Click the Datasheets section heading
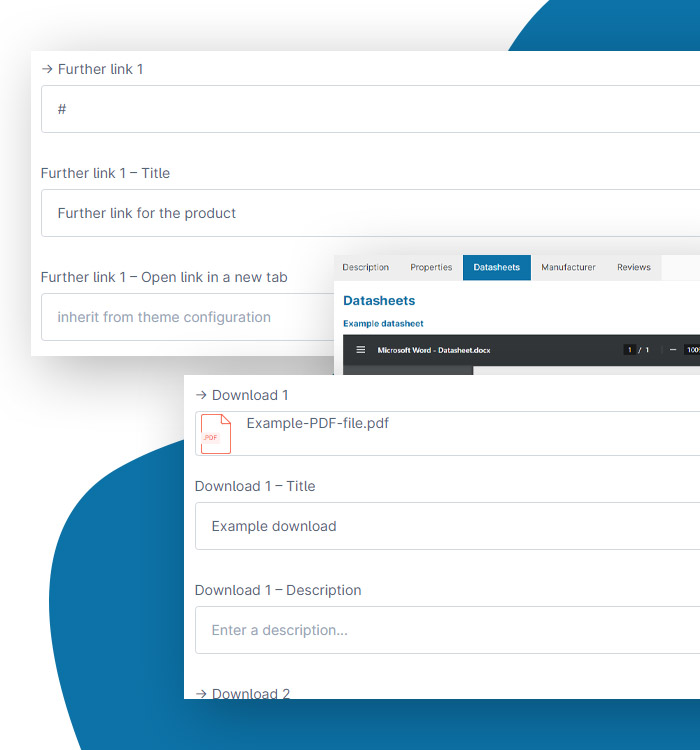 click(379, 300)
